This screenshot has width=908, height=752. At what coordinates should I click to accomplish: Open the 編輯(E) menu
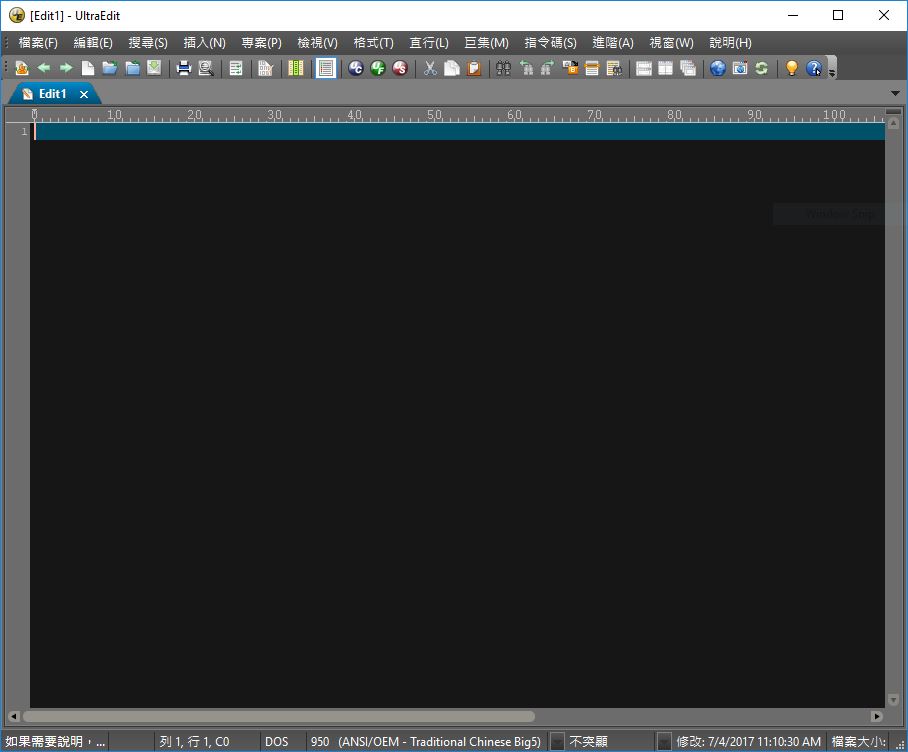point(93,43)
